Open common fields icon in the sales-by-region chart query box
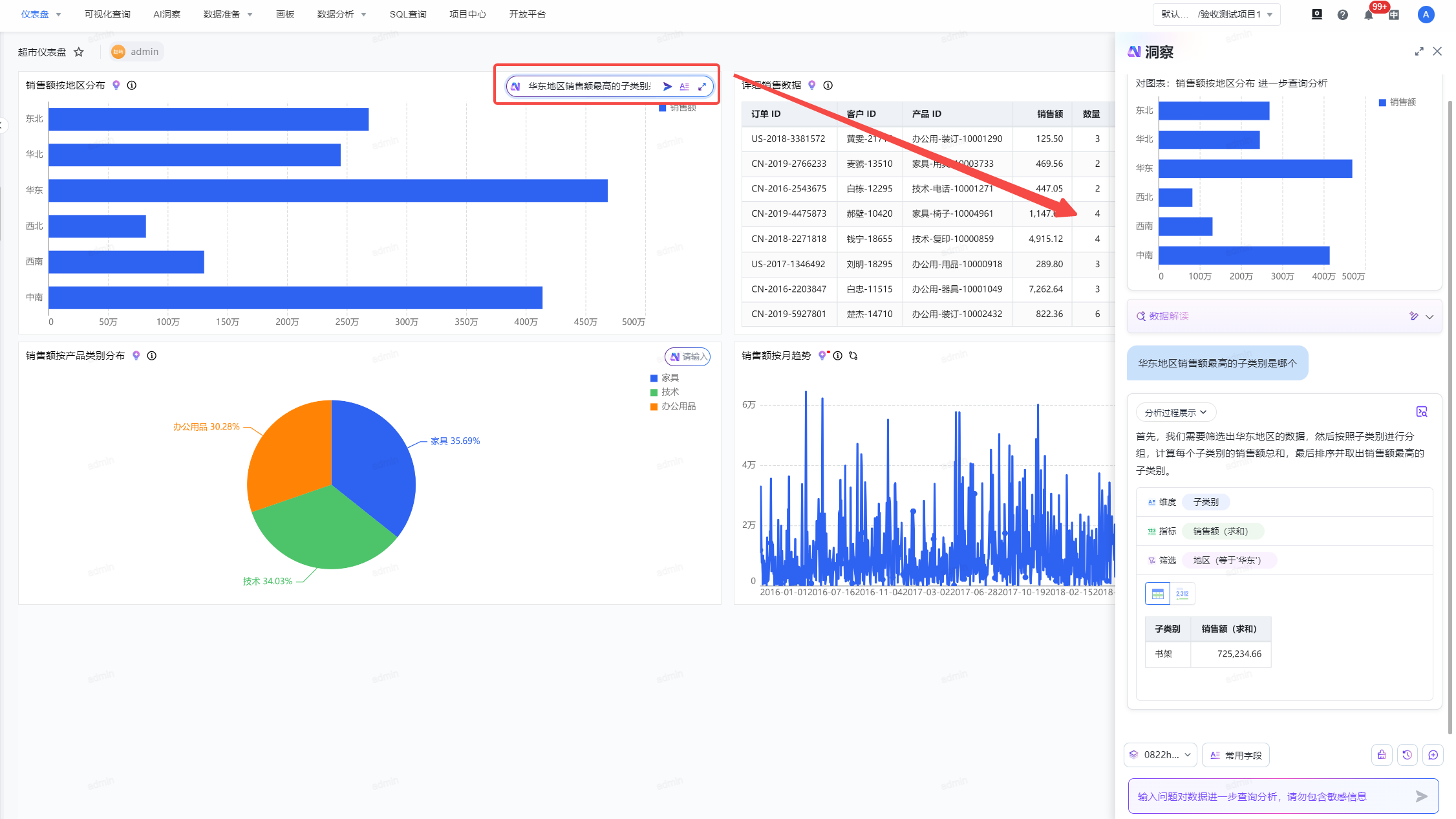 (685, 86)
